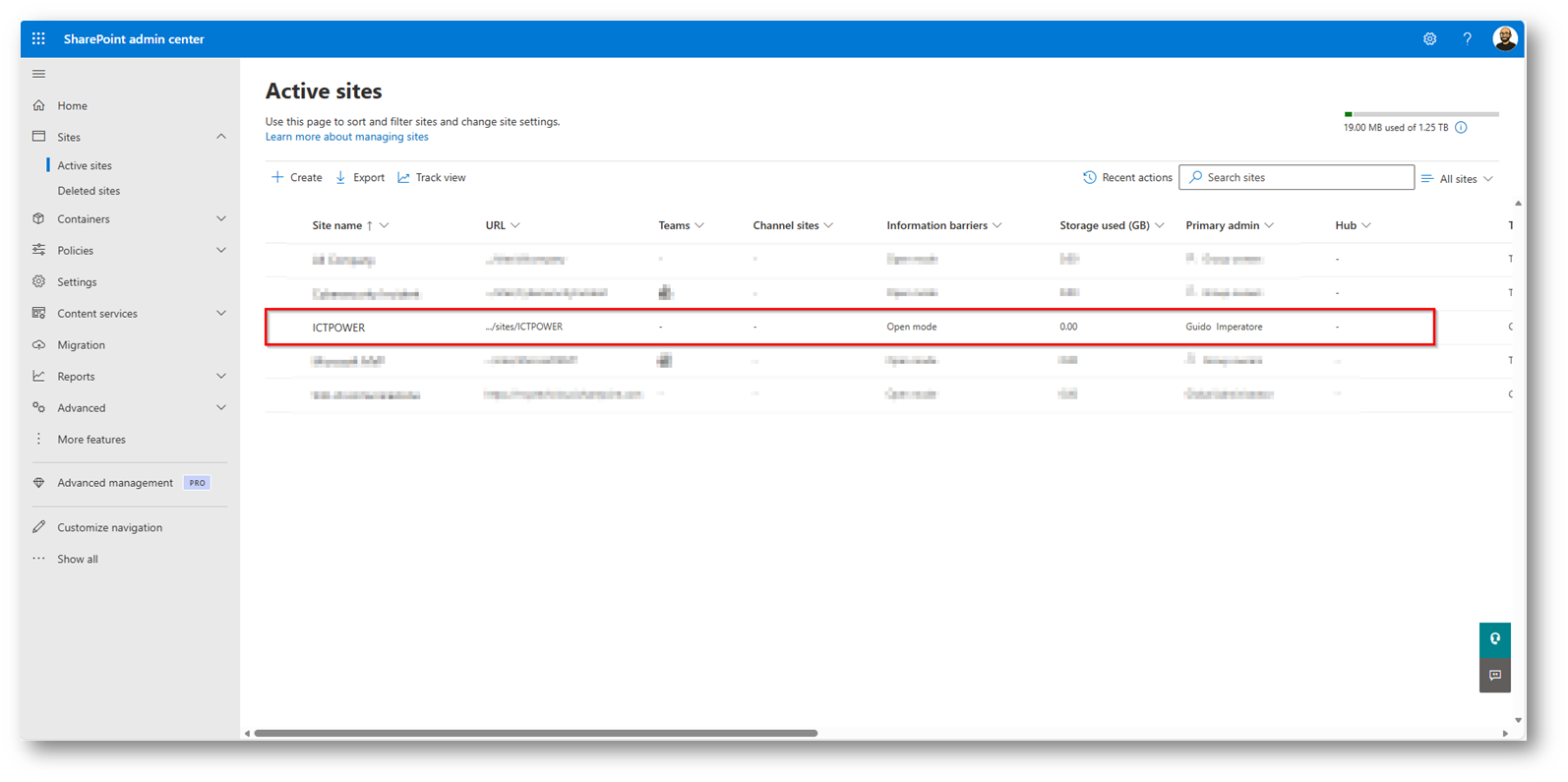Collapse the Sites navigation section
Screen dimensions: 1568x782
click(x=220, y=137)
